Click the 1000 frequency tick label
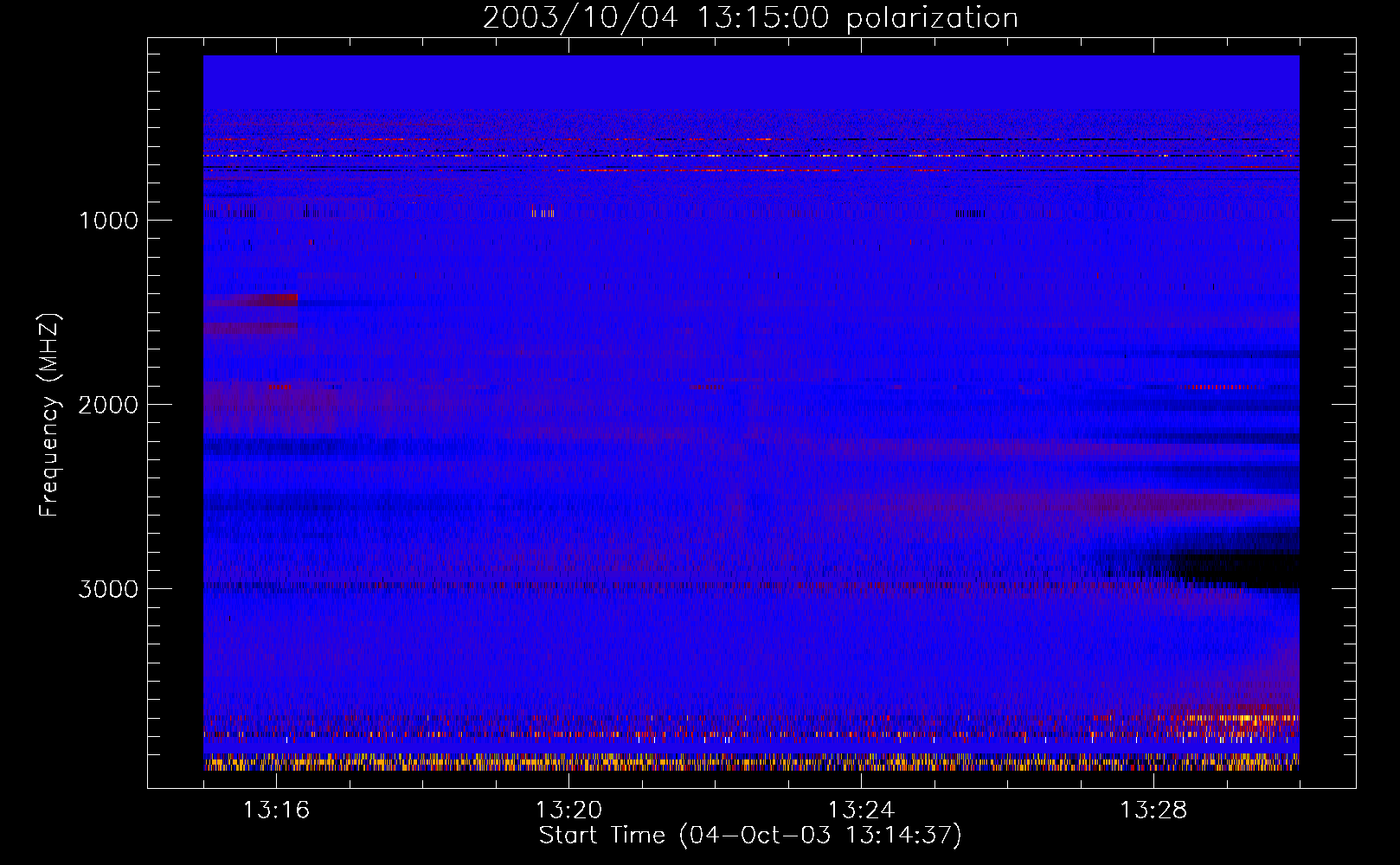1400x865 pixels. coord(108,221)
